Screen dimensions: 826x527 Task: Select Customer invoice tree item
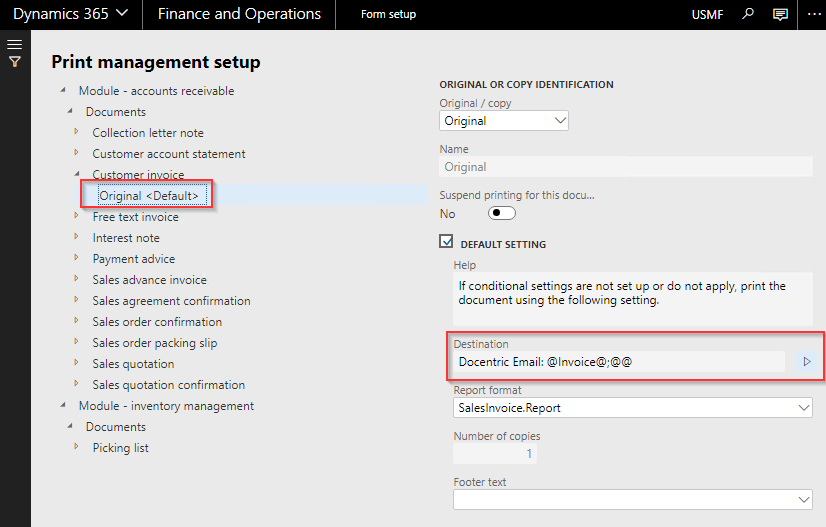tap(139, 174)
